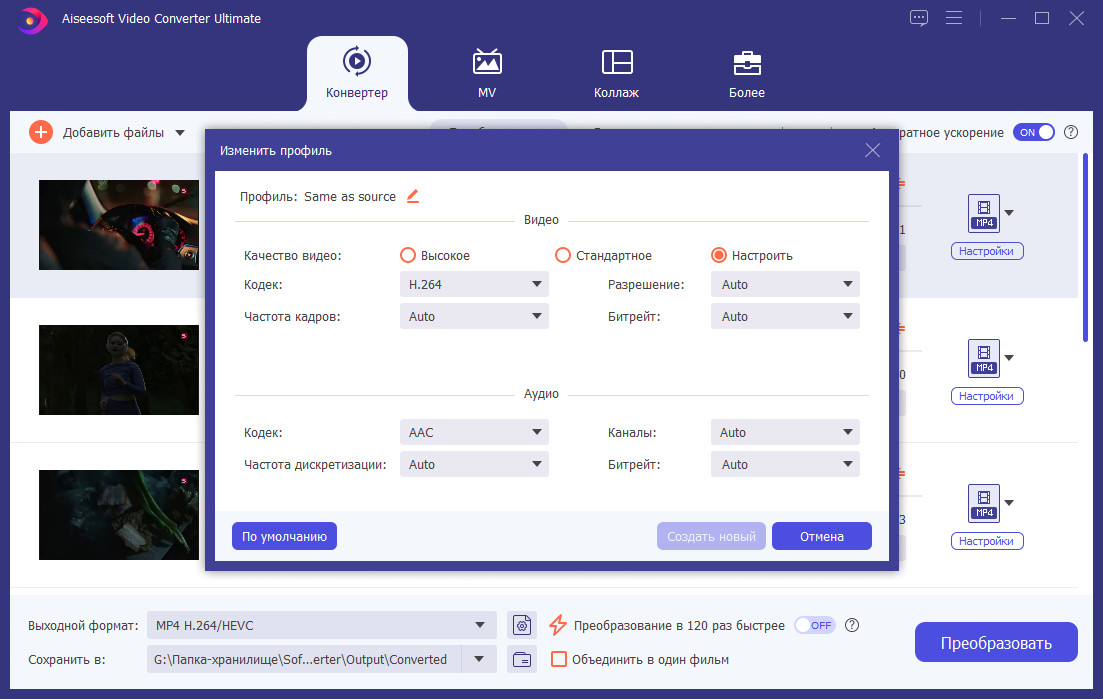Screen dimensions: 1103x699
Task: Click the lightning bolt fast conversion icon
Action: coord(558,624)
